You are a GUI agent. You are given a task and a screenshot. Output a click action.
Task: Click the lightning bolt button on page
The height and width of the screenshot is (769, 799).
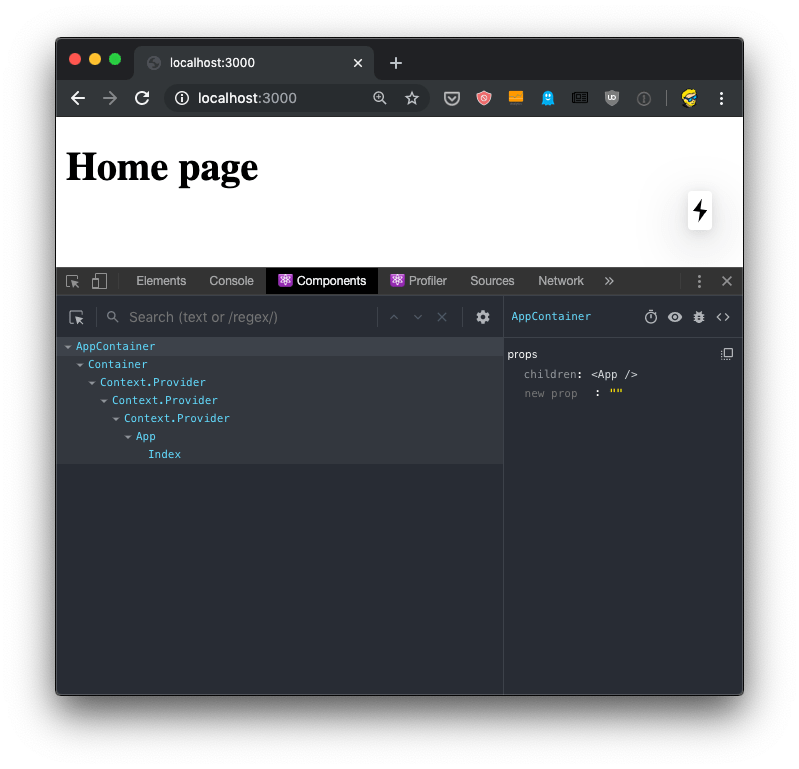tap(700, 211)
